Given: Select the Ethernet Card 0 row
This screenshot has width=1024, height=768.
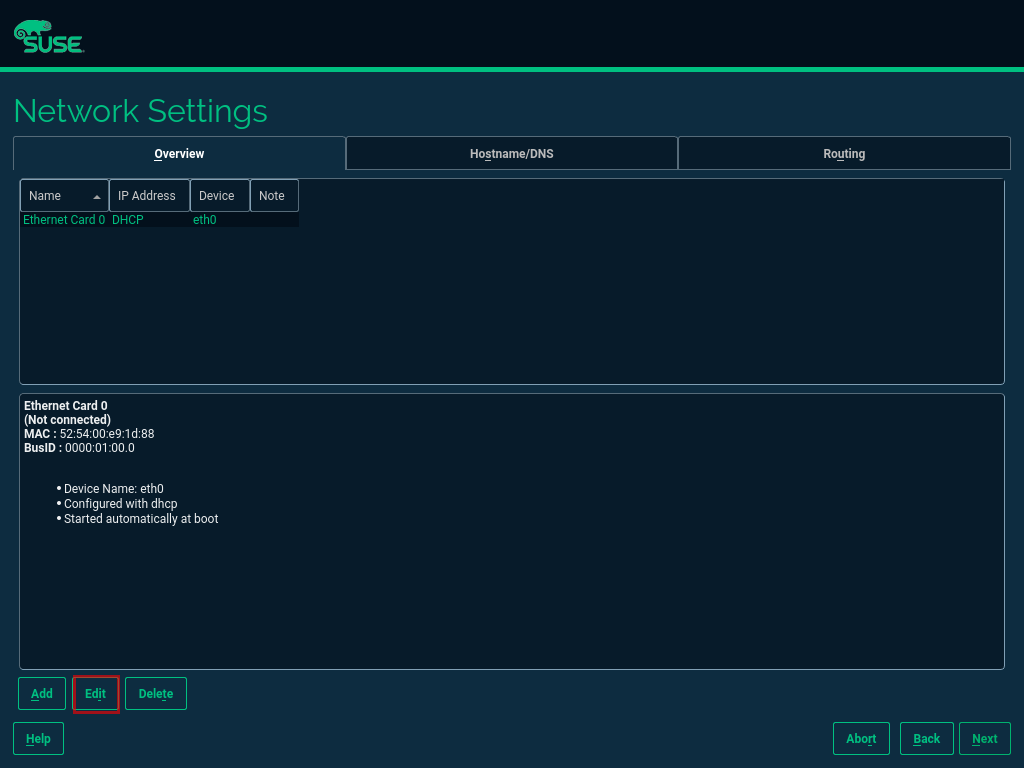Looking at the screenshot, I should coord(63,219).
